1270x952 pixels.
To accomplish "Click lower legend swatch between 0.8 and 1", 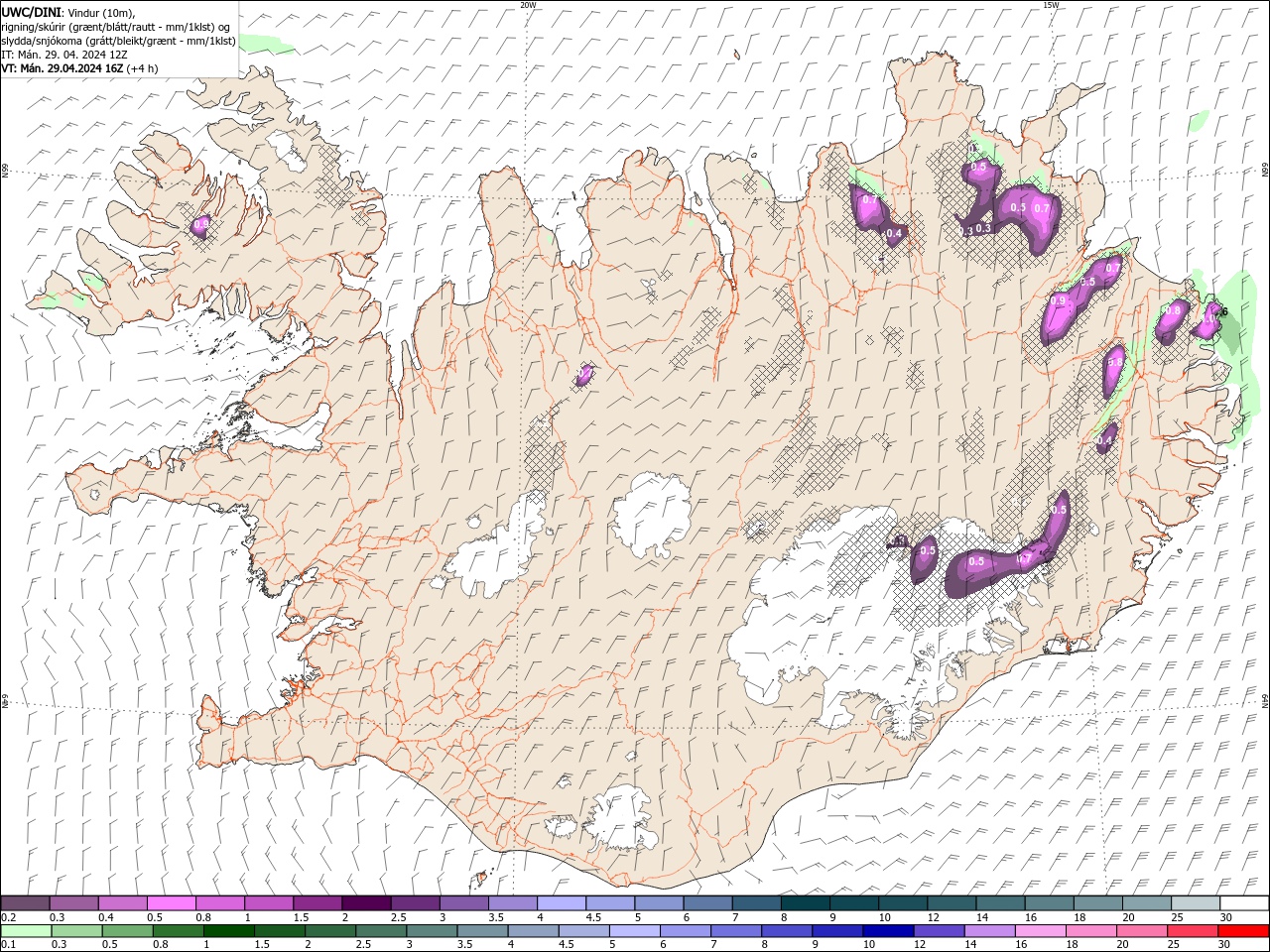I will click(x=178, y=931).
